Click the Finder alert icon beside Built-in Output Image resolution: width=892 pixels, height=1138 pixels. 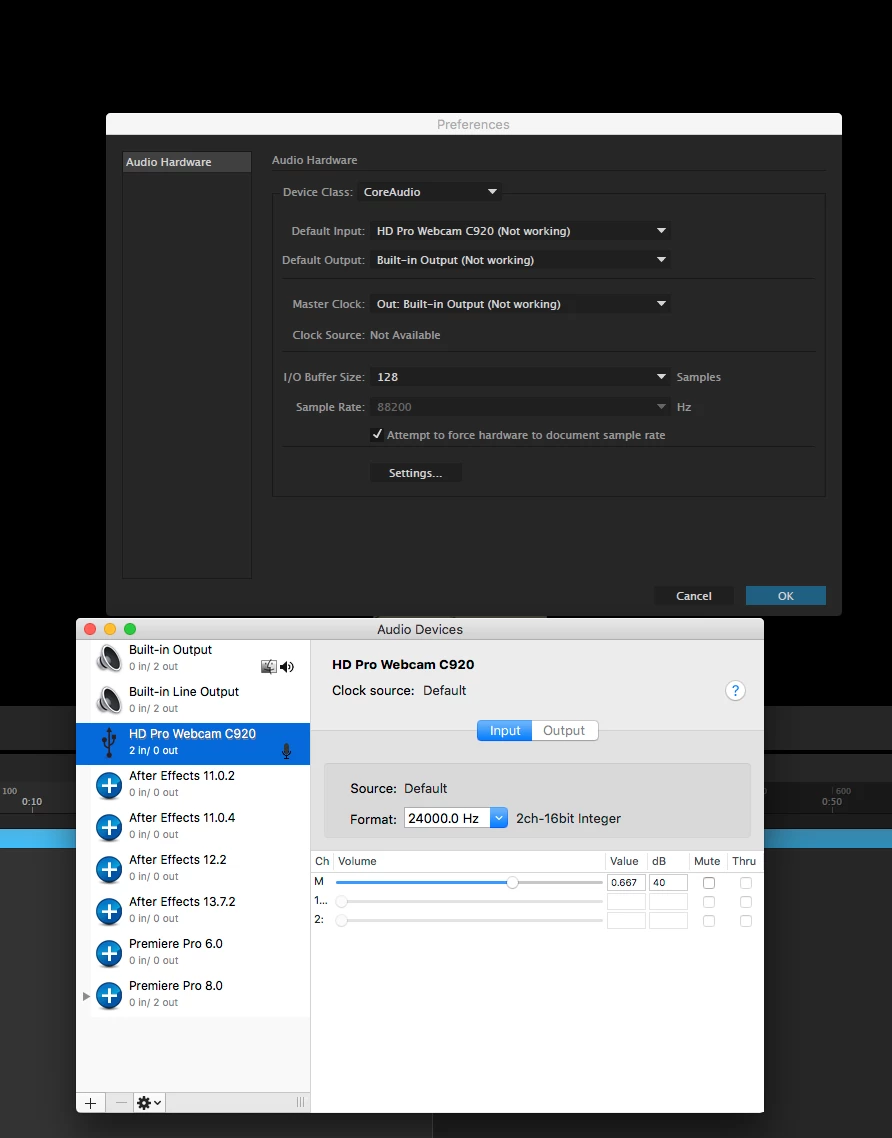pos(269,667)
